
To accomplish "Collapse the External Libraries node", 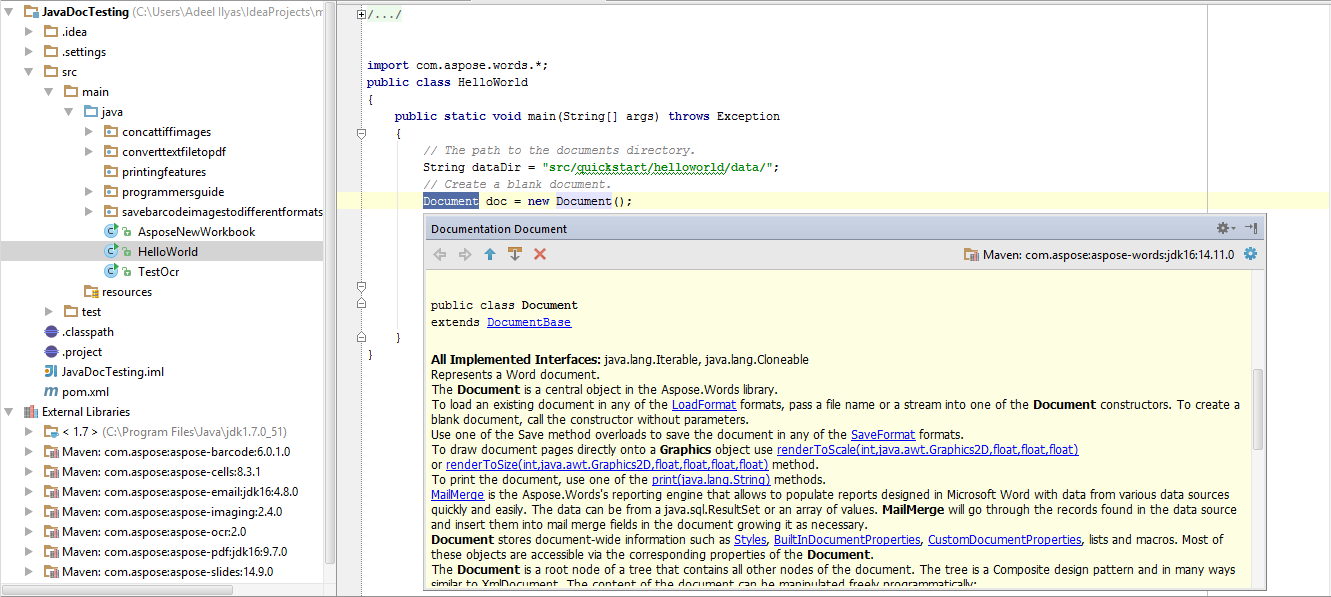I will 9,412.
